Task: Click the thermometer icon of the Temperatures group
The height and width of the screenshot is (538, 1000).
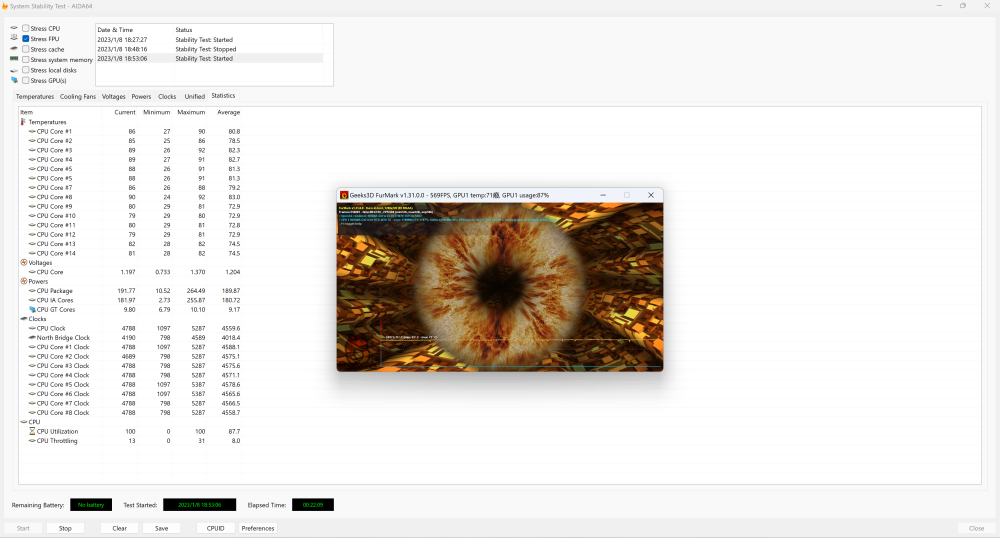Action: point(24,122)
